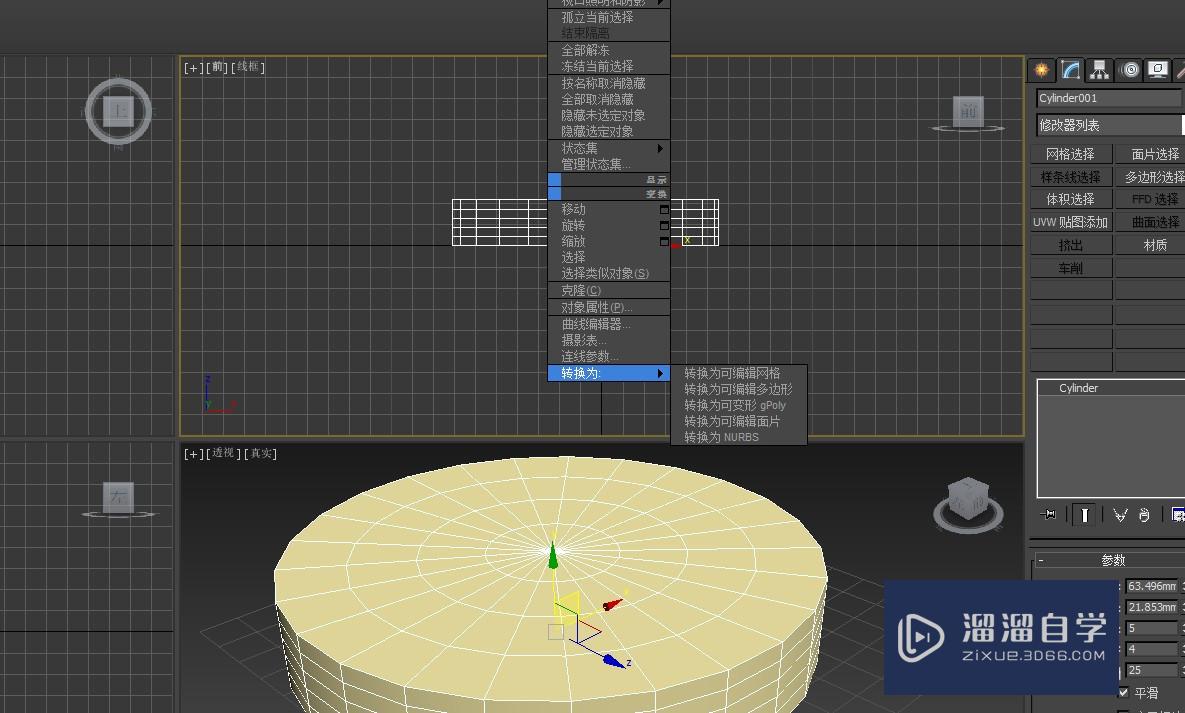Click the 网格选择 modifier button

[1071, 154]
